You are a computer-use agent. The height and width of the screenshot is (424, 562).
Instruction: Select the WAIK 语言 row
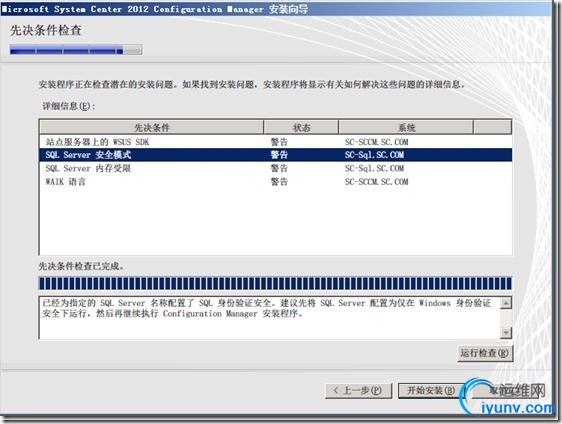click(275, 182)
